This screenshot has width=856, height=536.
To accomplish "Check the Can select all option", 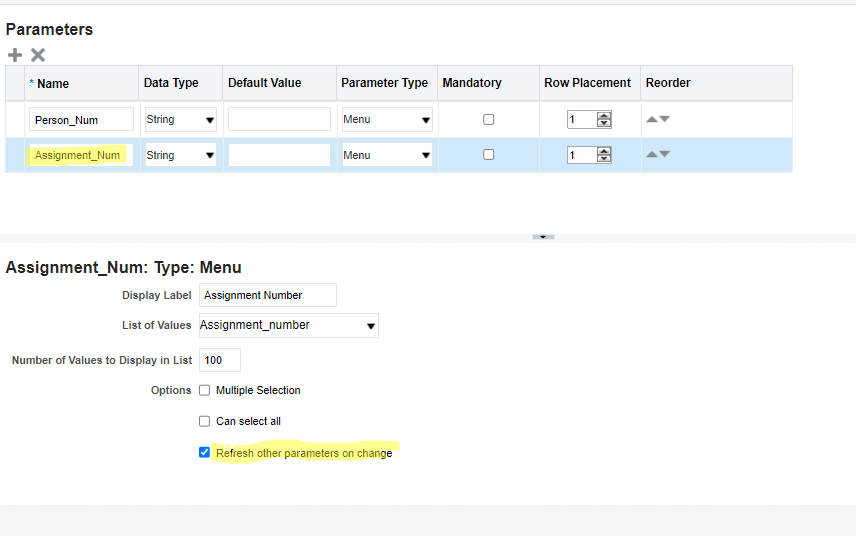I will tap(205, 421).
